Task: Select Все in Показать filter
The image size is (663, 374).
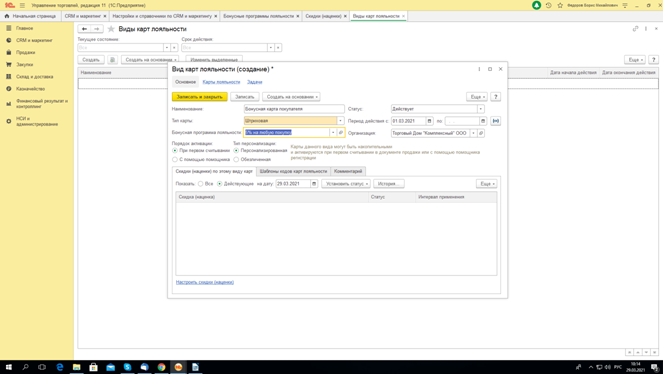Action: pos(201,184)
